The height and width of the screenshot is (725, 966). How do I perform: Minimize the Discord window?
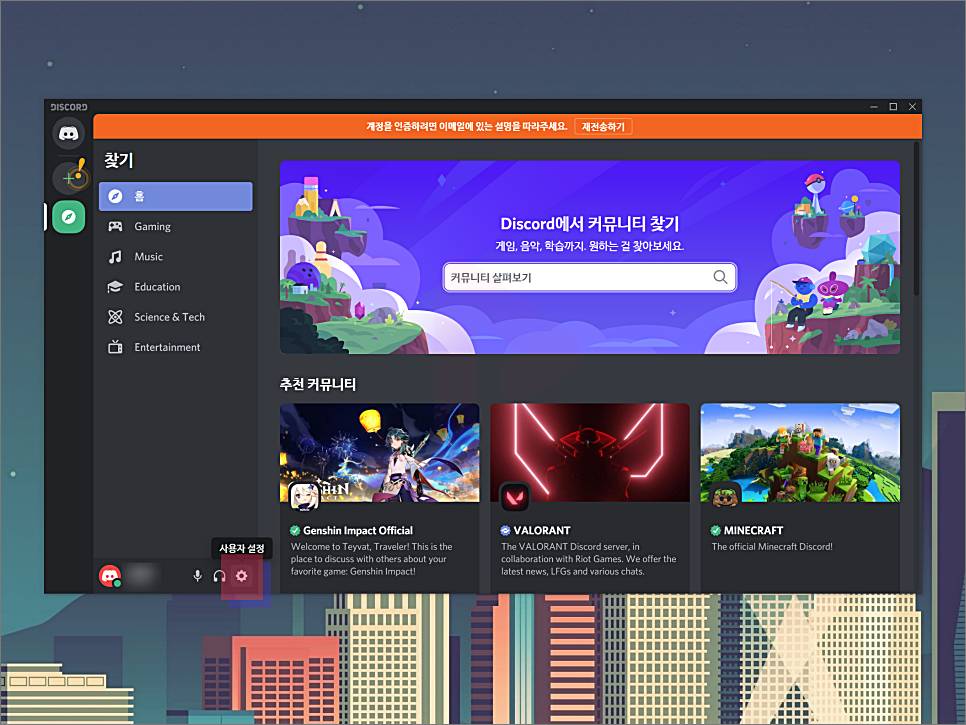[x=874, y=107]
